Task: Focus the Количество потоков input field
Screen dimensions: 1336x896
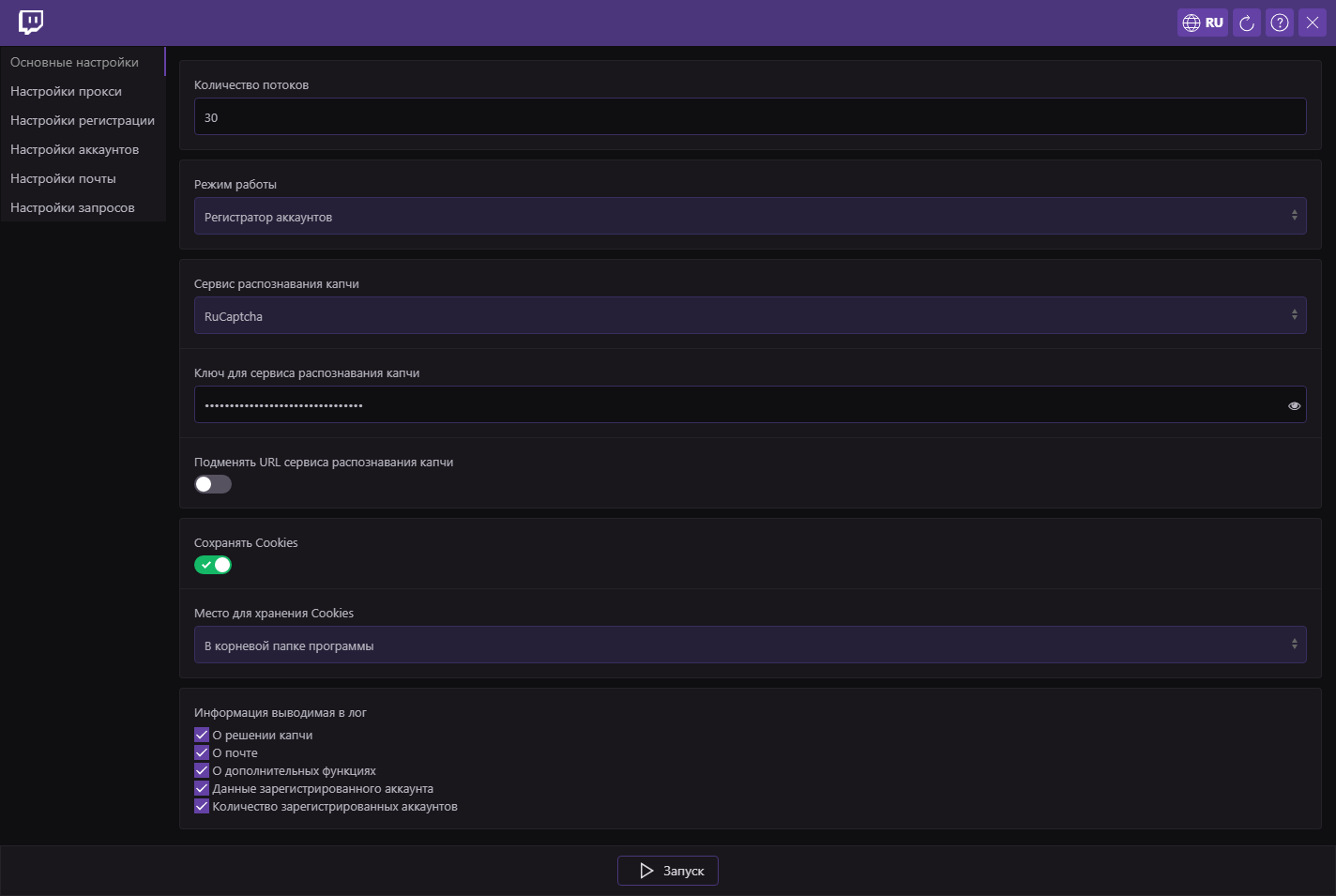Action: tap(750, 116)
